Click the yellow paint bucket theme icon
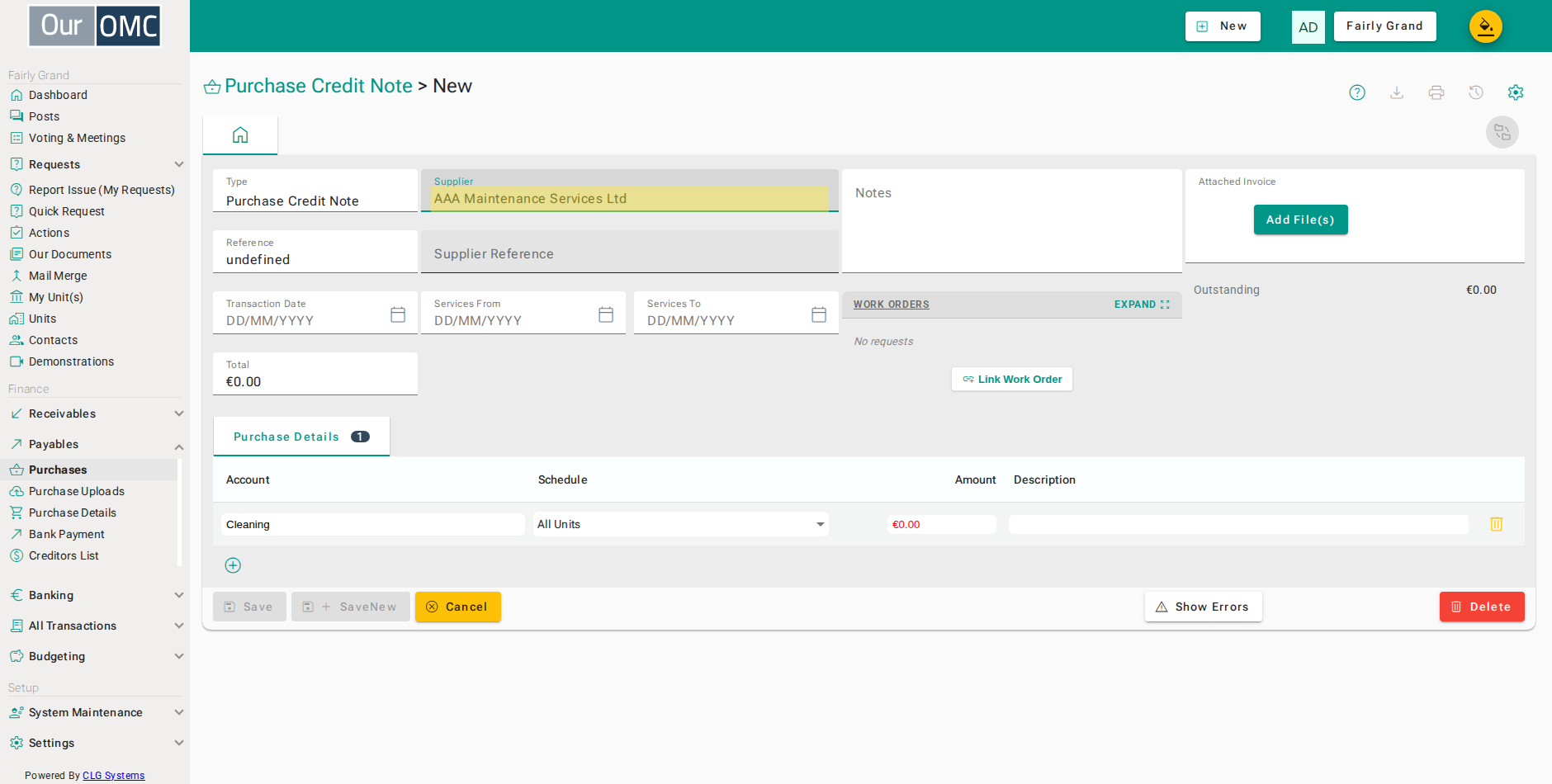The width and height of the screenshot is (1552, 784). click(x=1486, y=26)
